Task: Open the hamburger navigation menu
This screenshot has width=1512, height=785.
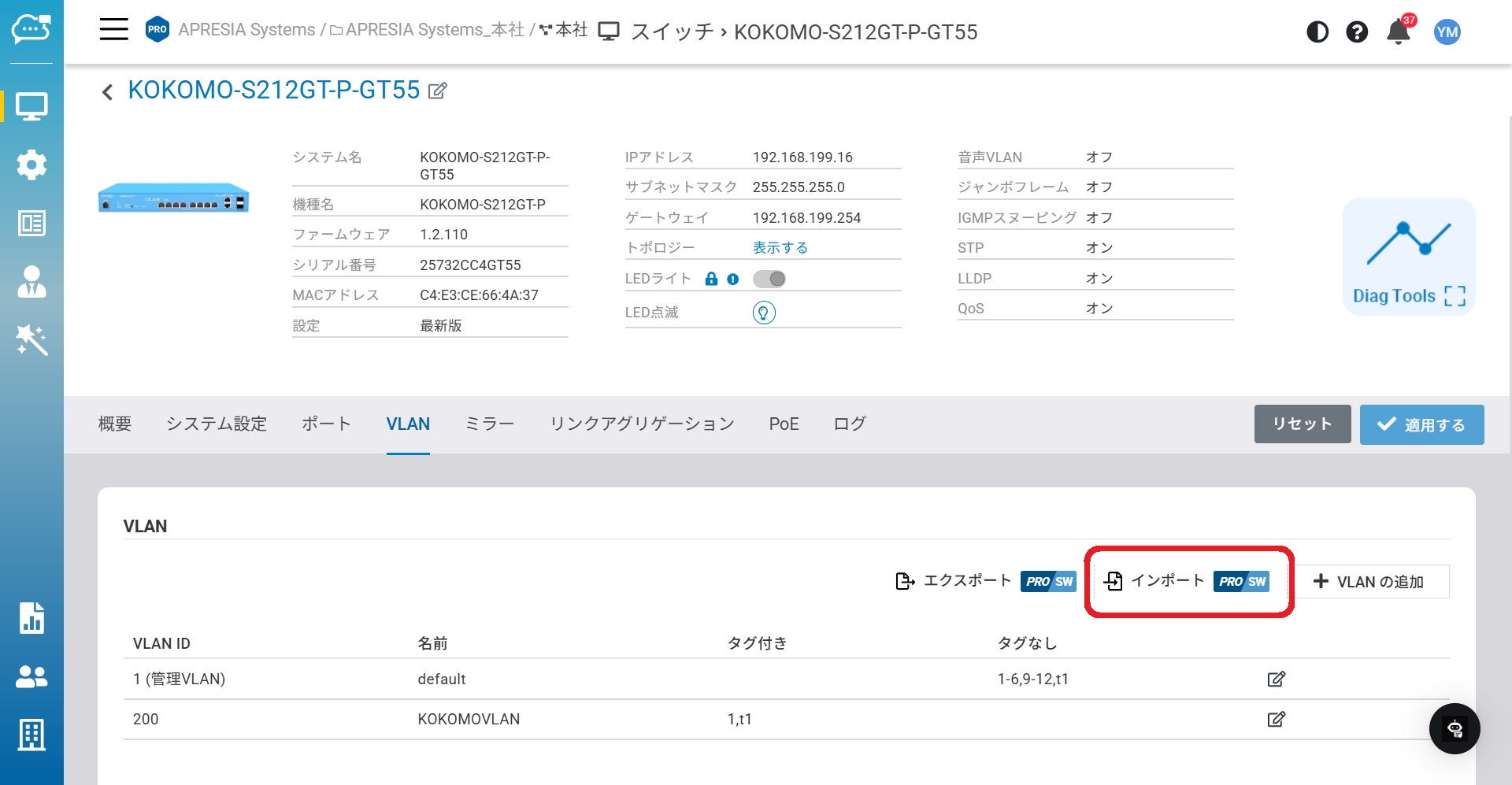Action: click(x=113, y=30)
